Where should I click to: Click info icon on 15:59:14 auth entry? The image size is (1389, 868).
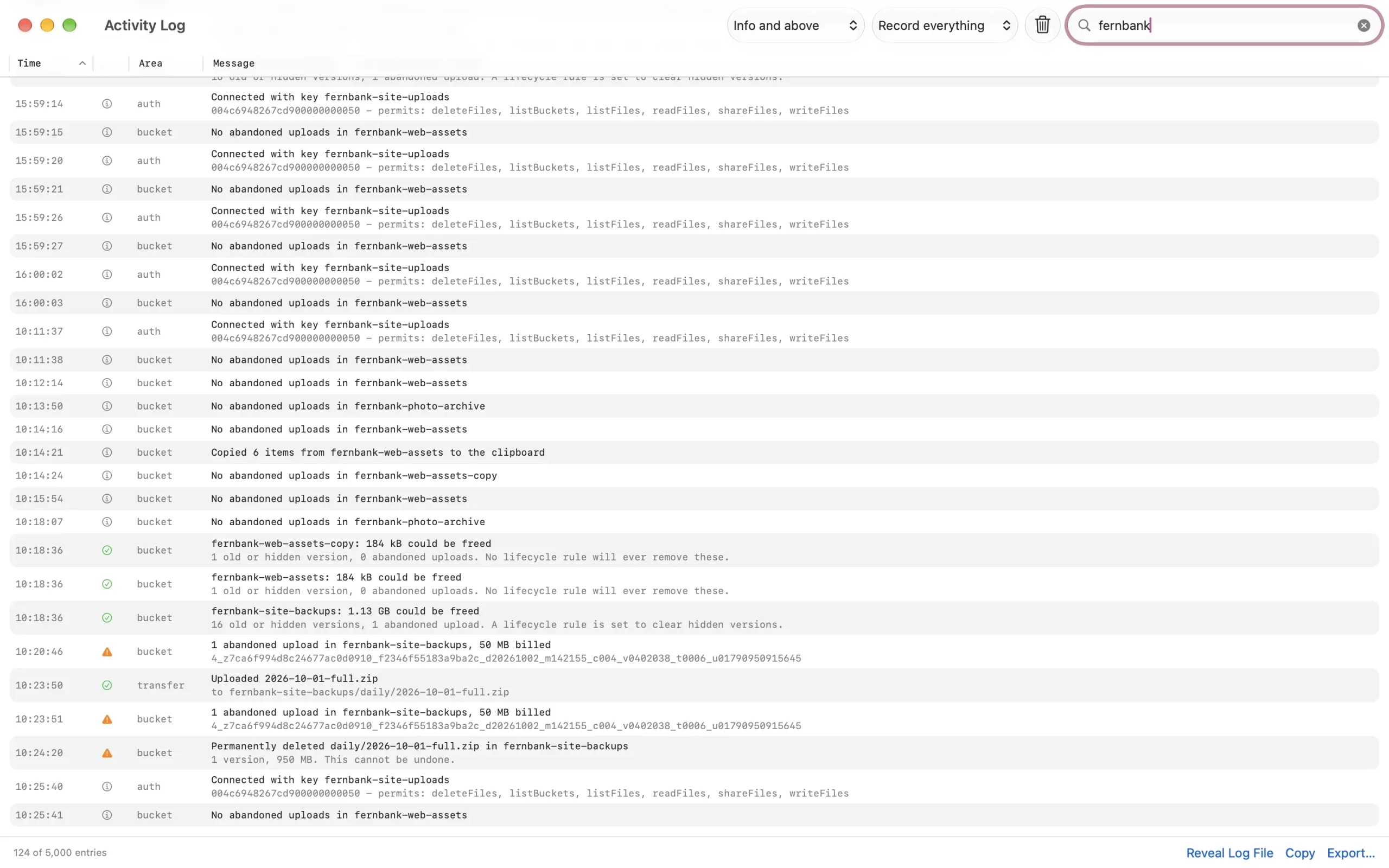pos(107,103)
